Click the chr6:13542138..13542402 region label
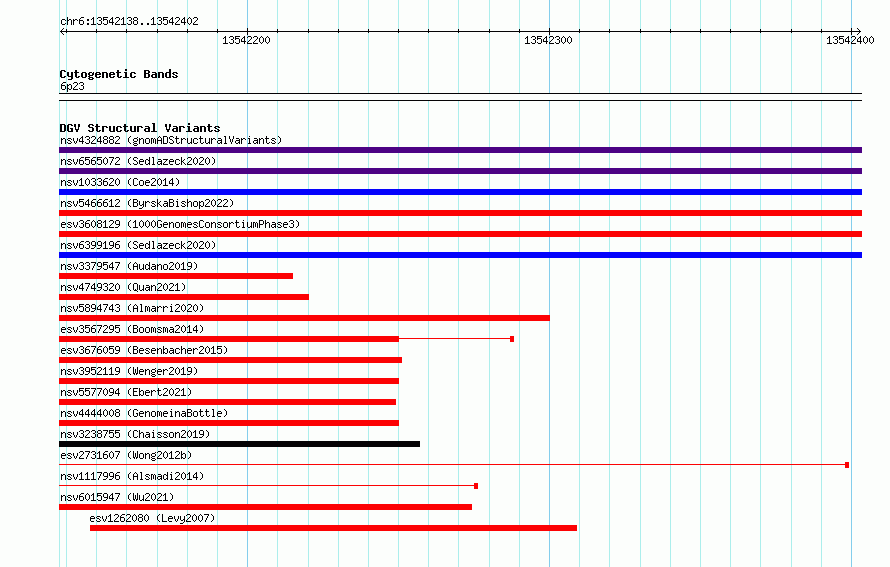890x567 pixels. pyautogui.click(x=129, y=22)
